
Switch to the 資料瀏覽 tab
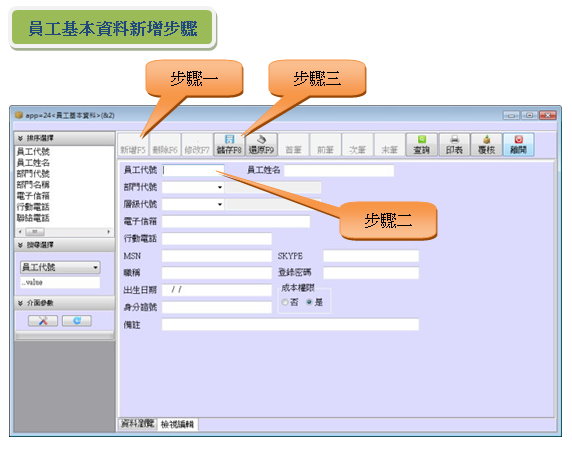coord(137,424)
